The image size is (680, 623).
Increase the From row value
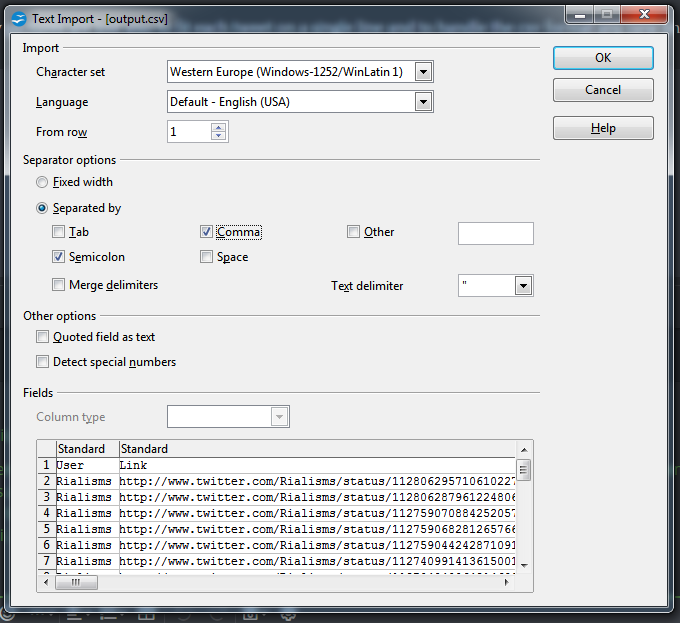[219, 127]
